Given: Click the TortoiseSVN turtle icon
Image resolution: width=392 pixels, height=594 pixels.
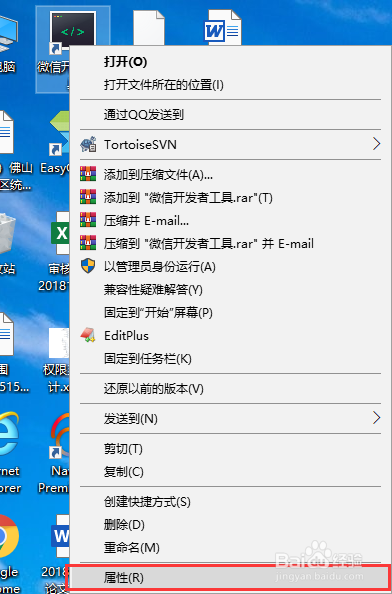Looking at the screenshot, I should (x=88, y=145).
